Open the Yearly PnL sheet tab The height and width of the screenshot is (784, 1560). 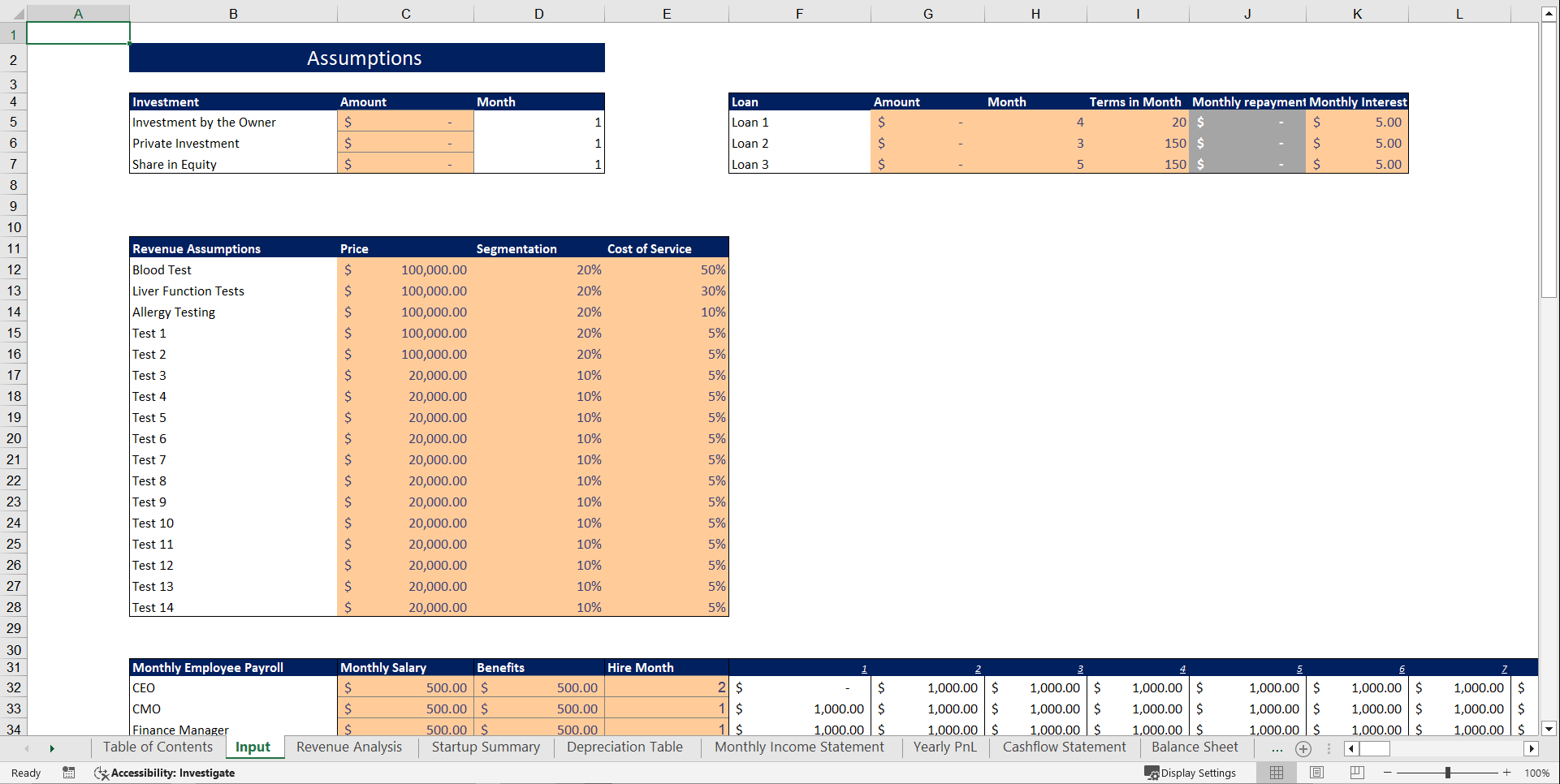click(944, 747)
